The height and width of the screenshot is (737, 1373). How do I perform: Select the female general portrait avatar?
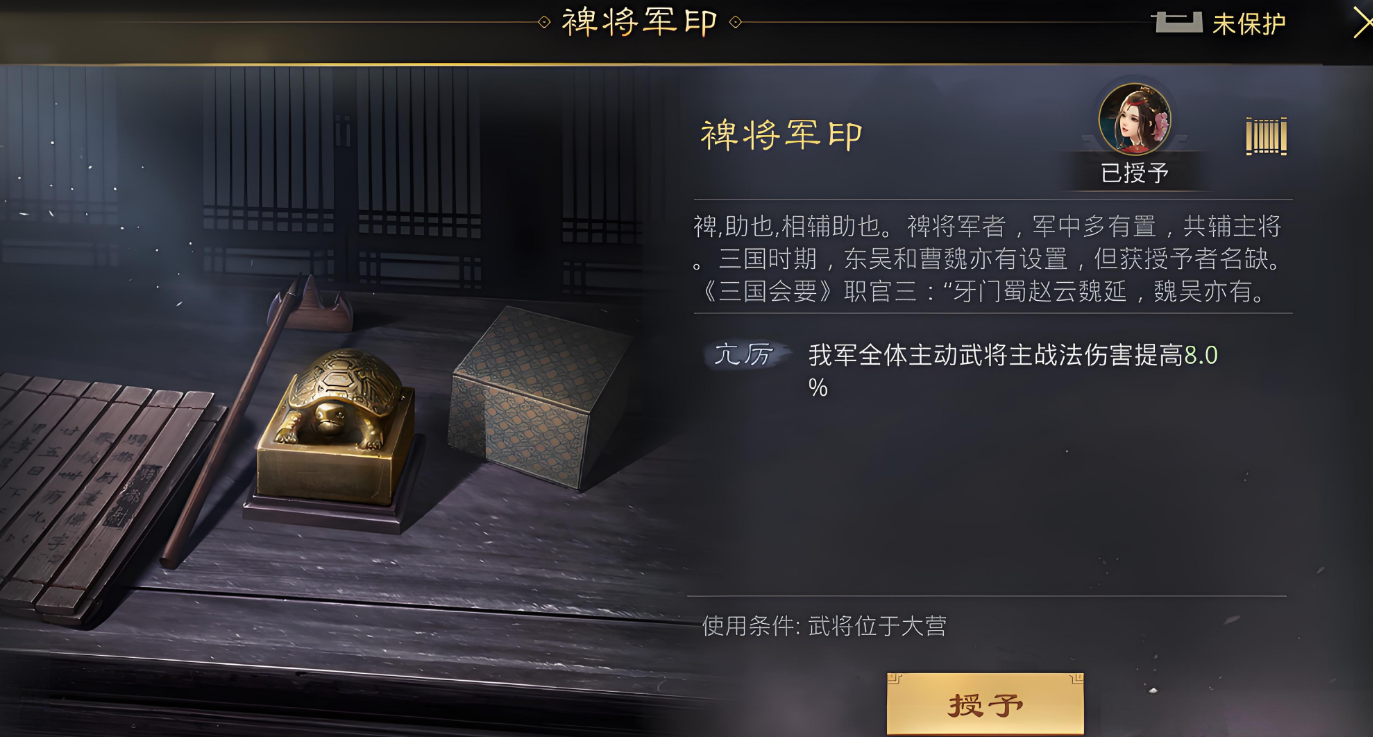point(1135,119)
